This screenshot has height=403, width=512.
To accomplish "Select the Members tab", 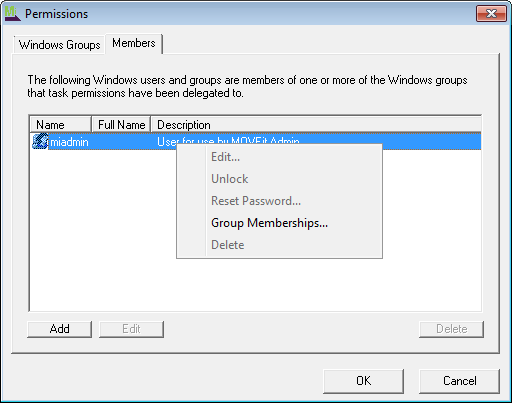I will tap(134, 43).
